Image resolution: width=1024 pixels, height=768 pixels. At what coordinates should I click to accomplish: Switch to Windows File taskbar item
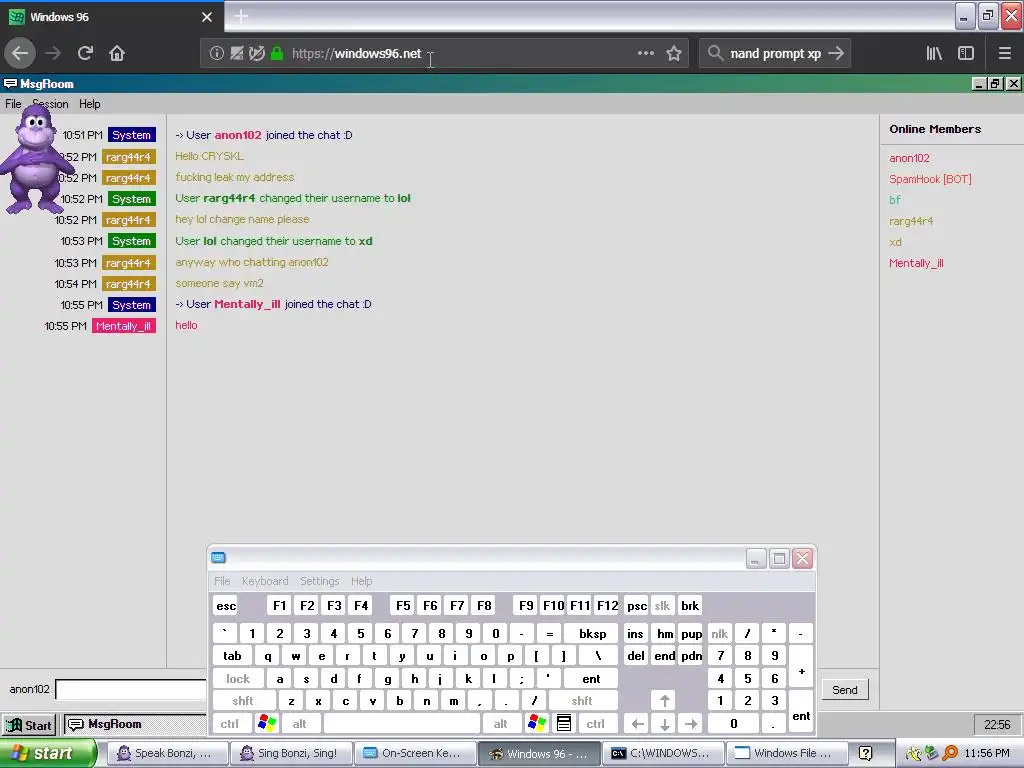click(786, 753)
